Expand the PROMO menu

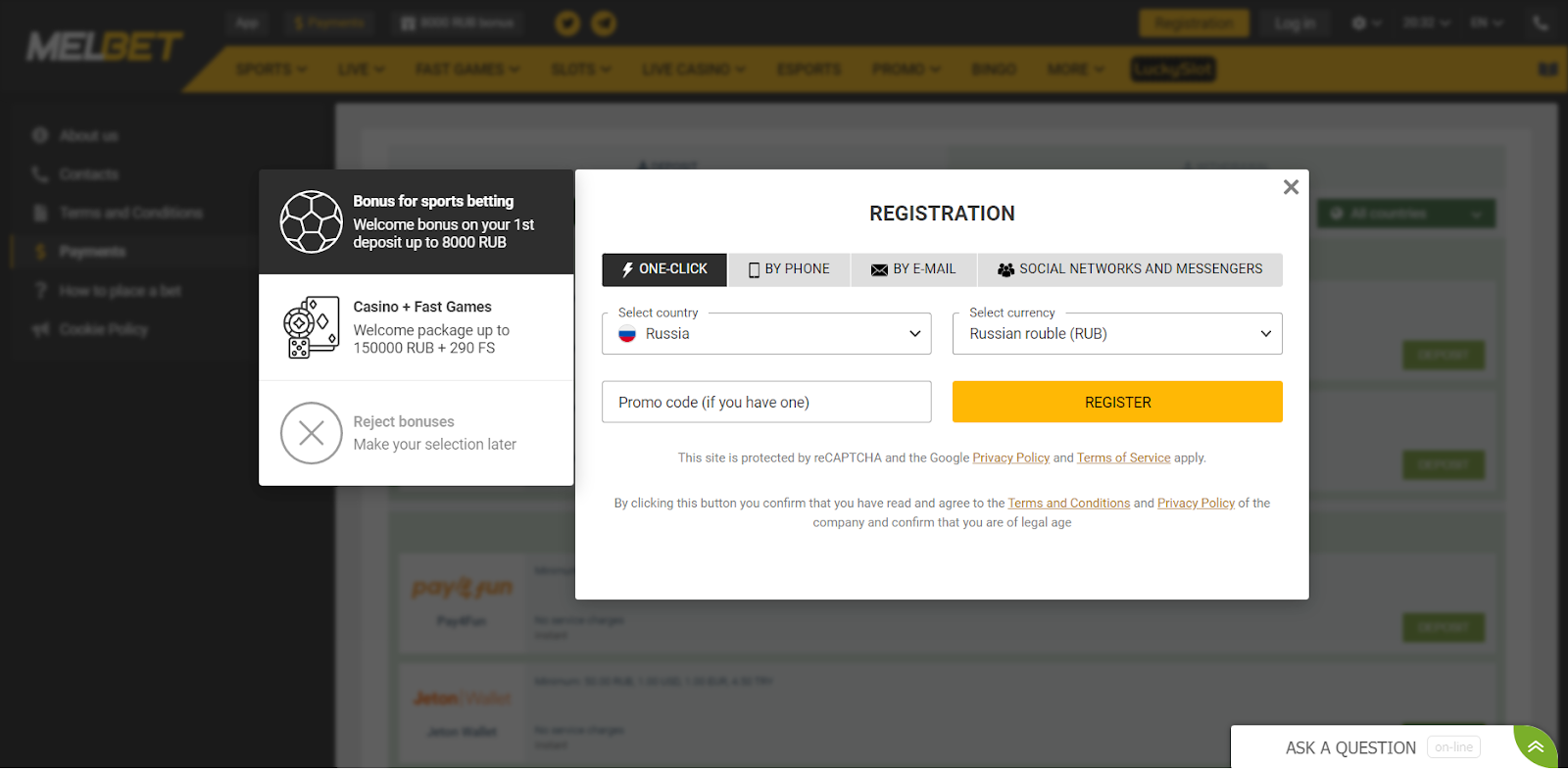[906, 70]
